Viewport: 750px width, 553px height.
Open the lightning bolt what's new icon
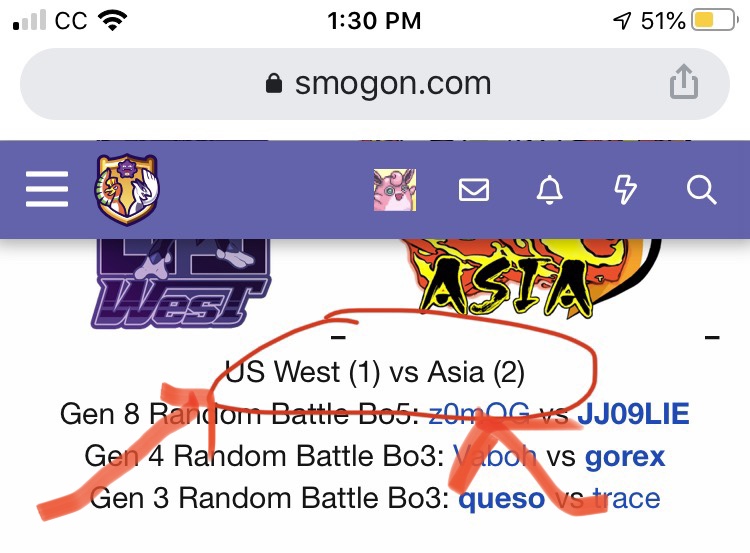click(x=625, y=190)
